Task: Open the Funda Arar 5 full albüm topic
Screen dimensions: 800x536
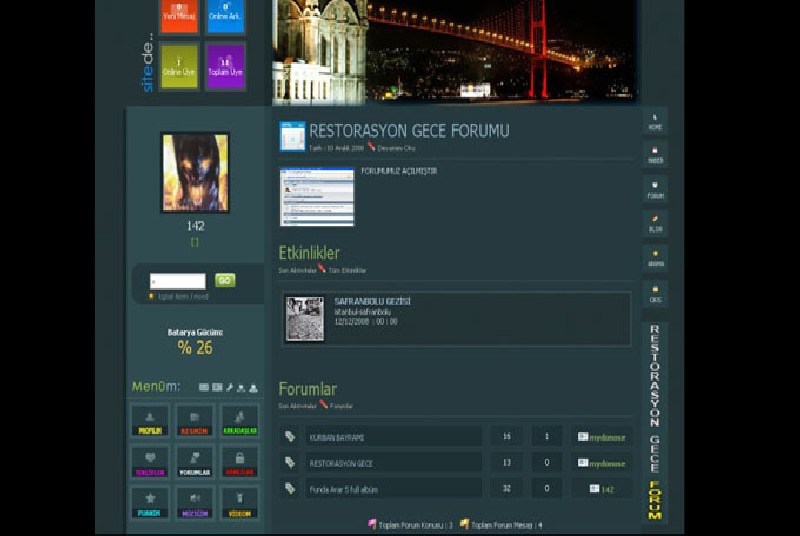Action: 343,490
